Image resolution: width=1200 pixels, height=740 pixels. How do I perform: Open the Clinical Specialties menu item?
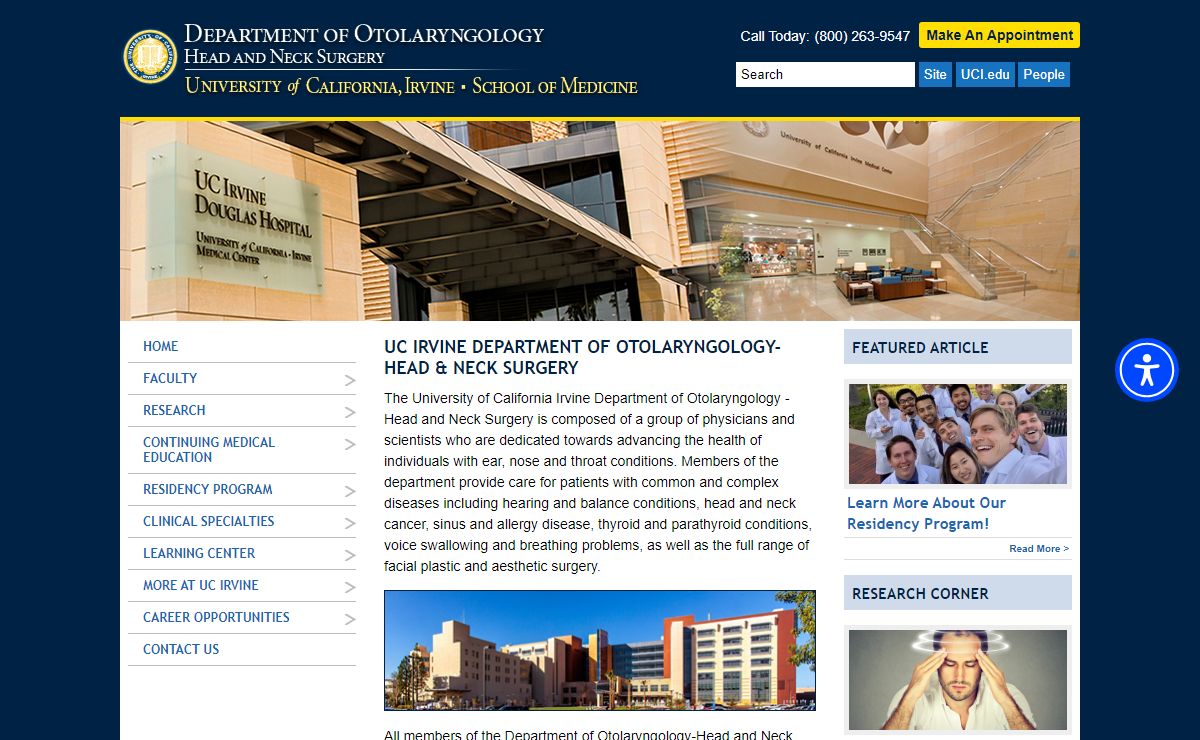208,521
